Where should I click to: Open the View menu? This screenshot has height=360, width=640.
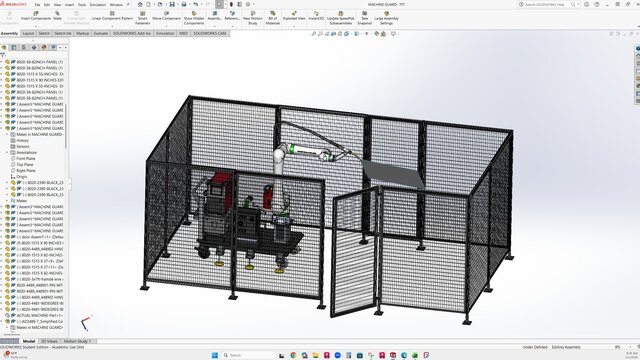(x=58, y=5)
